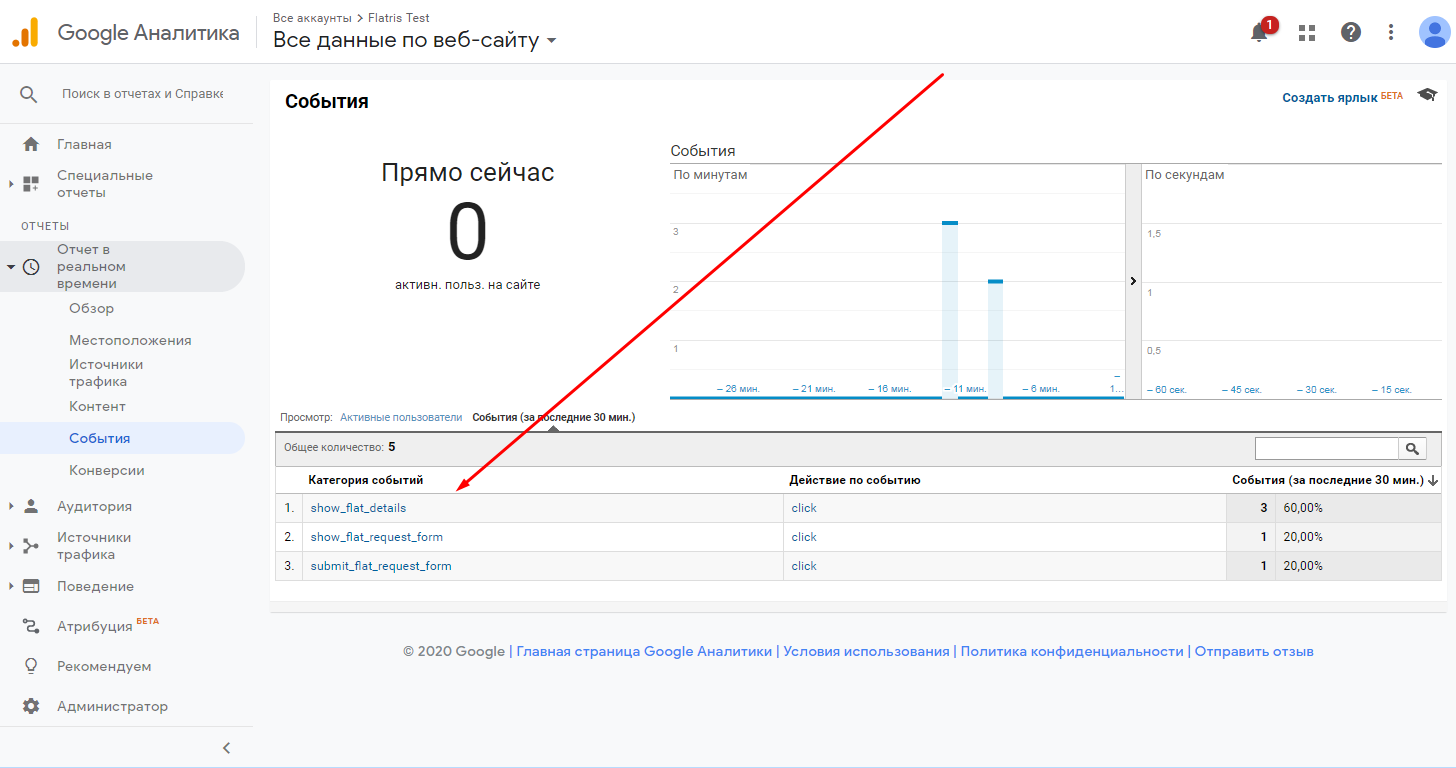Focus the events table filter field
Image resolution: width=1456 pixels, height=768 pixels.
coord(1327,449)
